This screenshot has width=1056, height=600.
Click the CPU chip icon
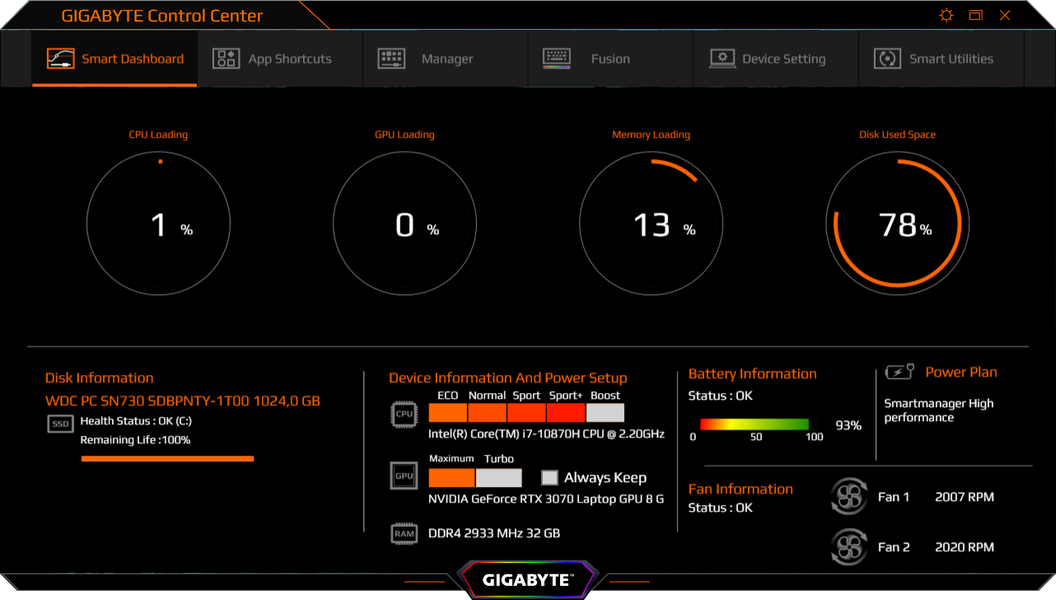[x=404, y=414]
